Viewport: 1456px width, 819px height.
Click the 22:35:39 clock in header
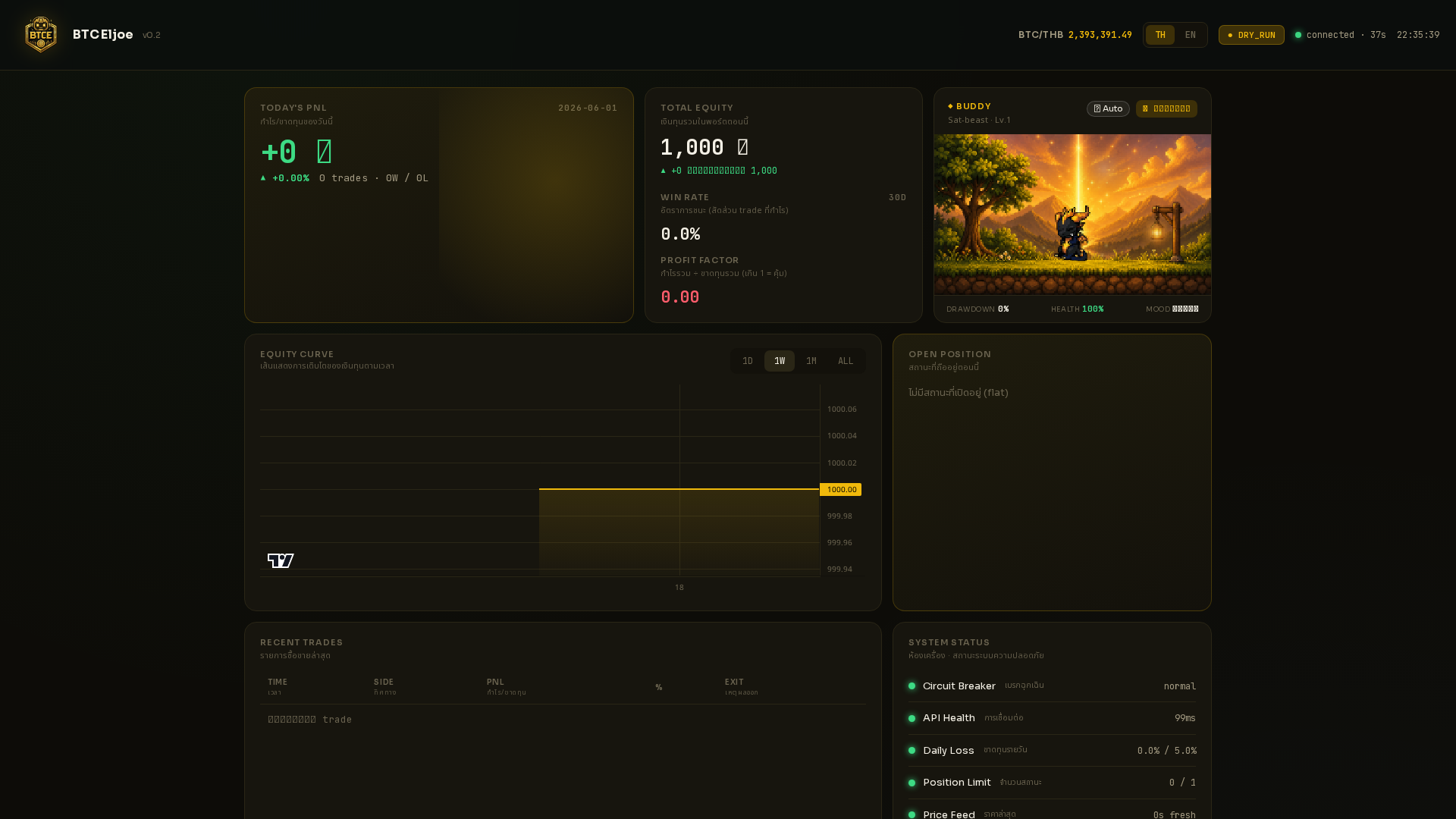[x=1418, y=35]
